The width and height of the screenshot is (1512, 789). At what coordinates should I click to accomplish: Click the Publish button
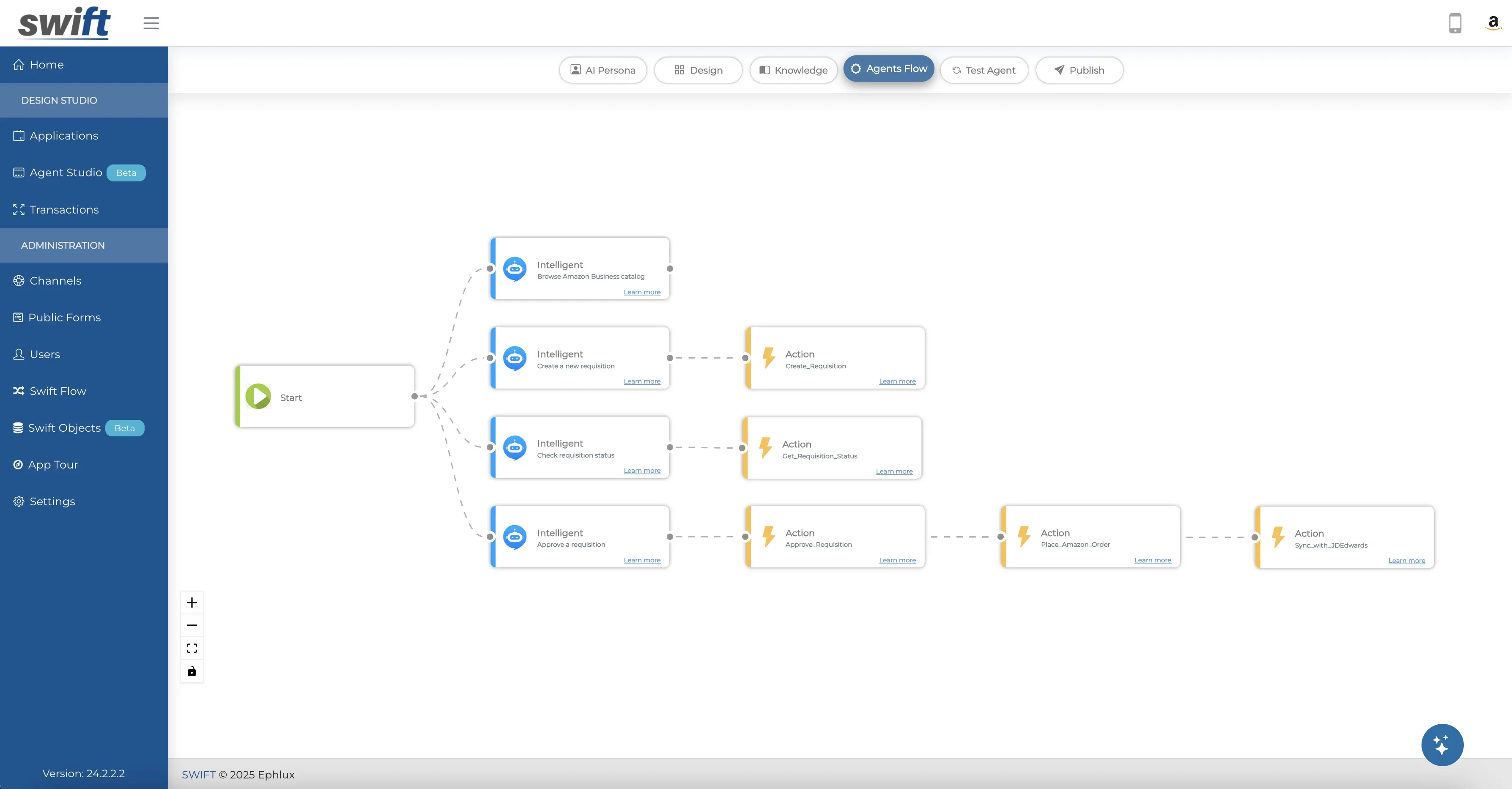tap(1079, 70)
